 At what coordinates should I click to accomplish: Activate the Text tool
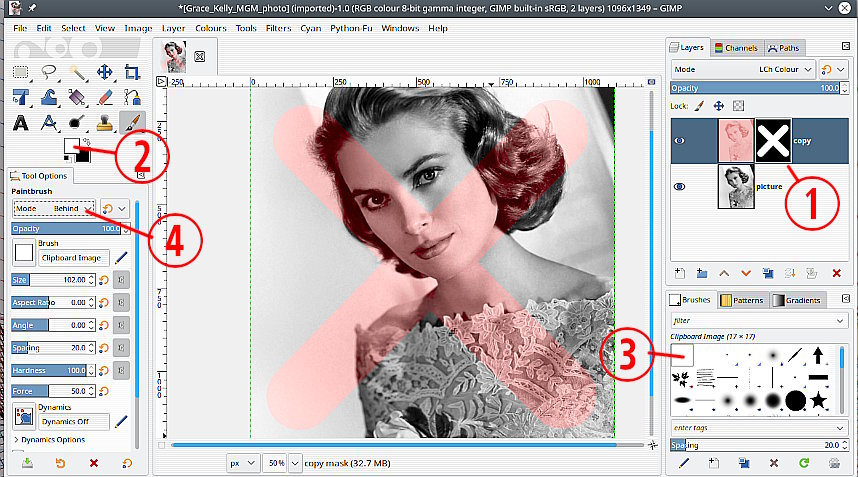[x=21, y=123]
